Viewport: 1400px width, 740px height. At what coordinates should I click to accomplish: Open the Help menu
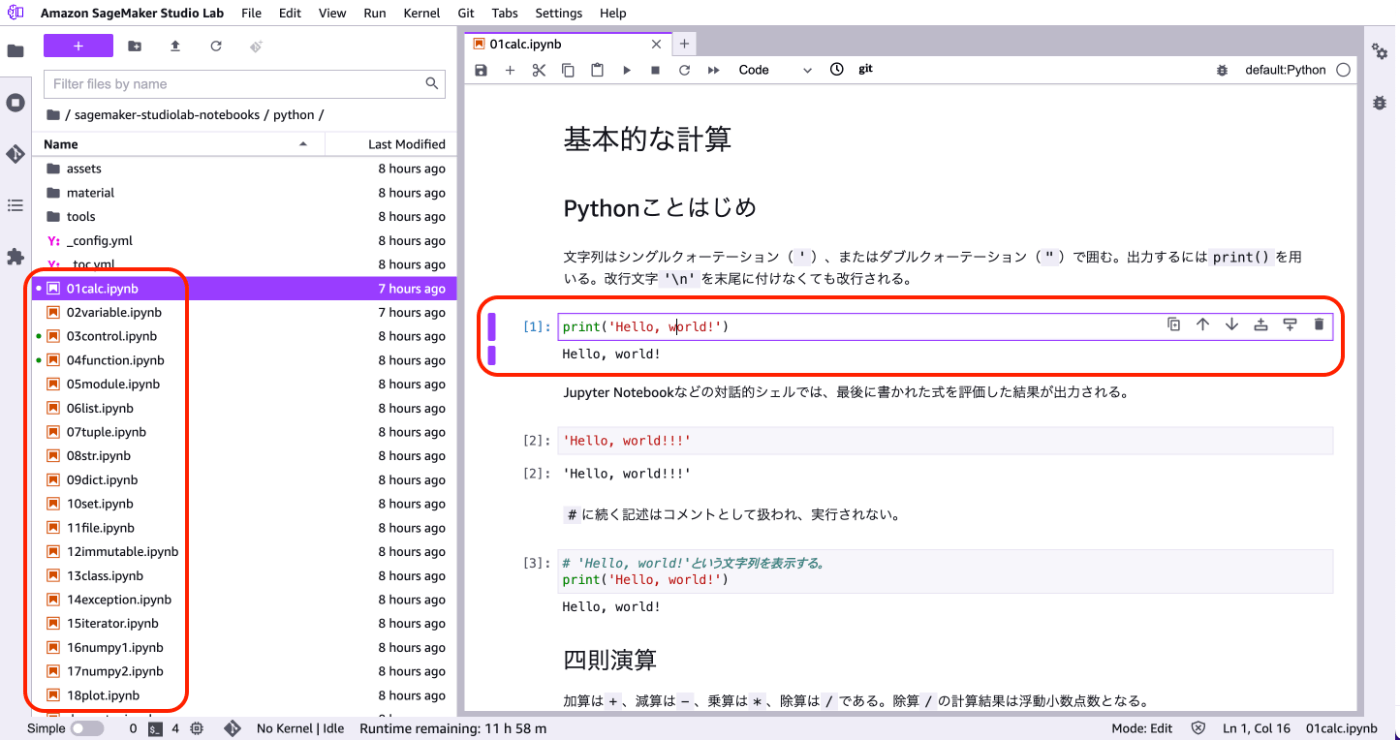[613, 13]
